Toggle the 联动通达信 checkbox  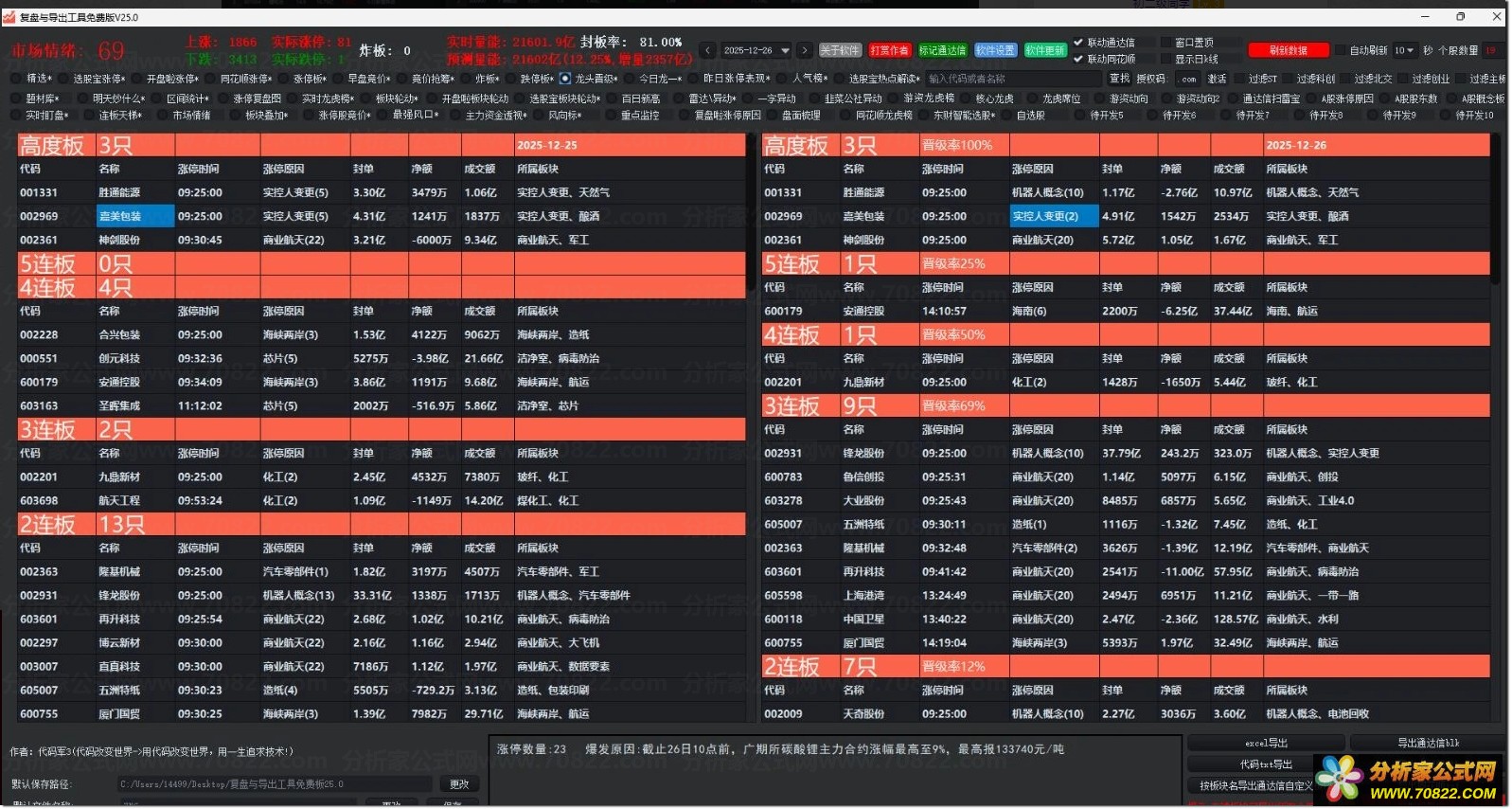click(1078, 43)
